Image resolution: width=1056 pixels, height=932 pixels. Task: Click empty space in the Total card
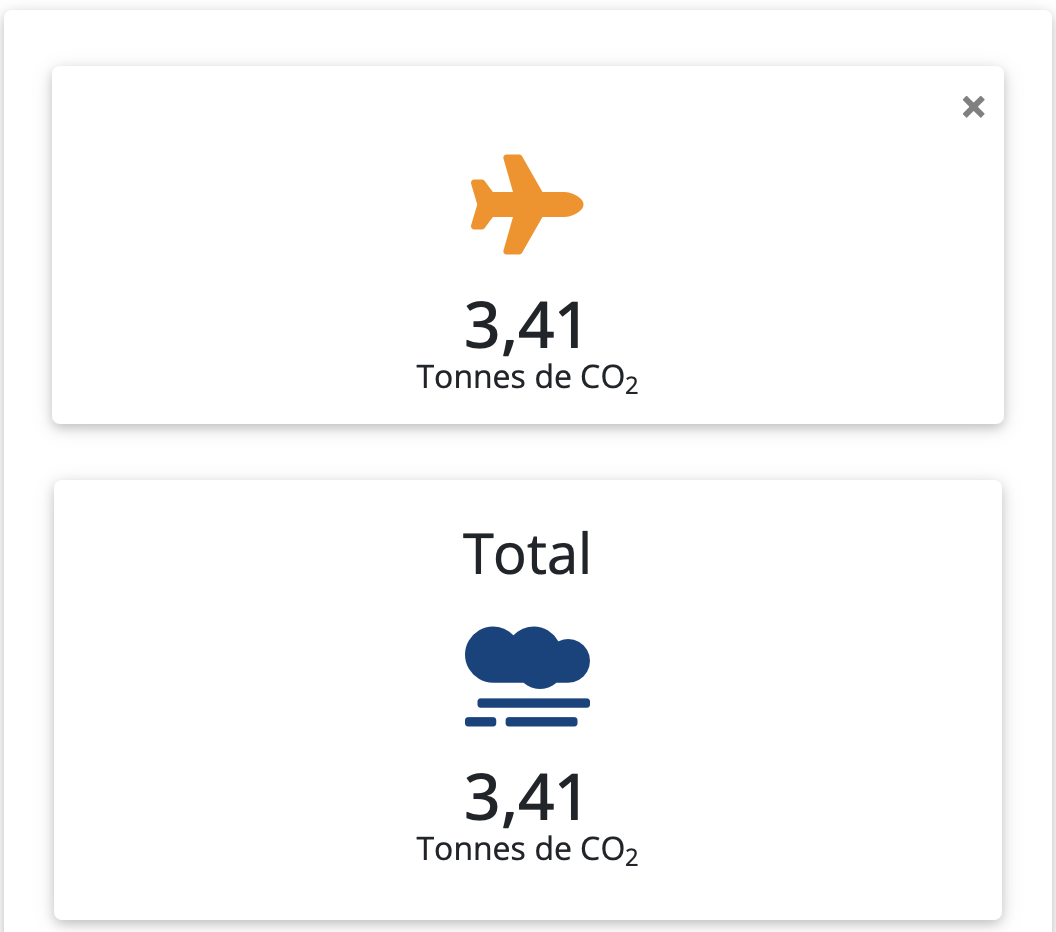250,700
